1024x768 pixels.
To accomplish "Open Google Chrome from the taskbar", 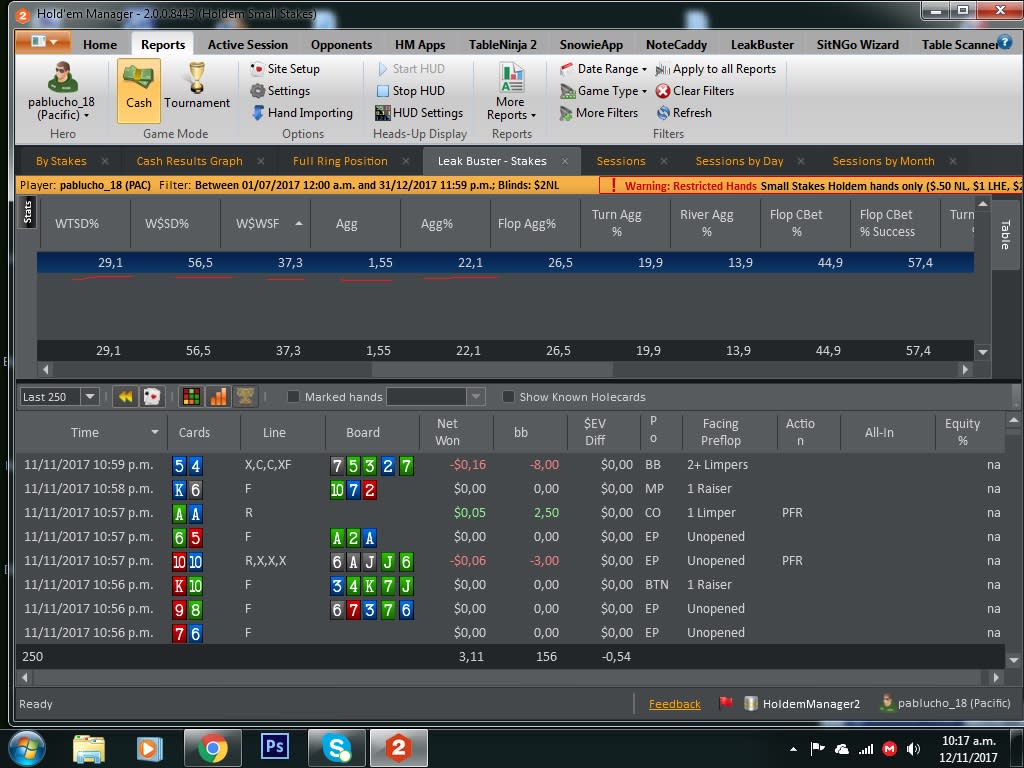I will [x=212, y=748].
